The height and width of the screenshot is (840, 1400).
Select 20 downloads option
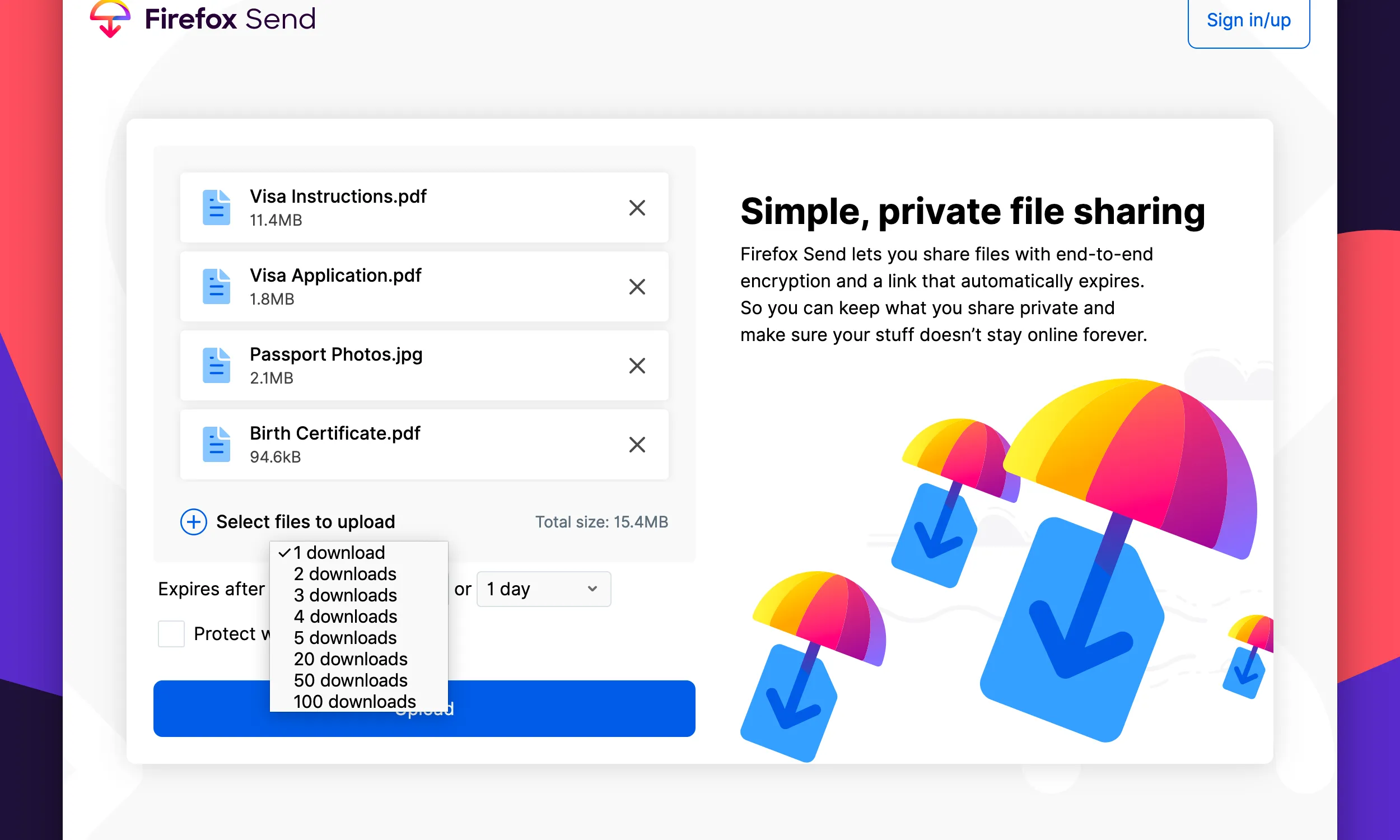[x=359, y=659]
